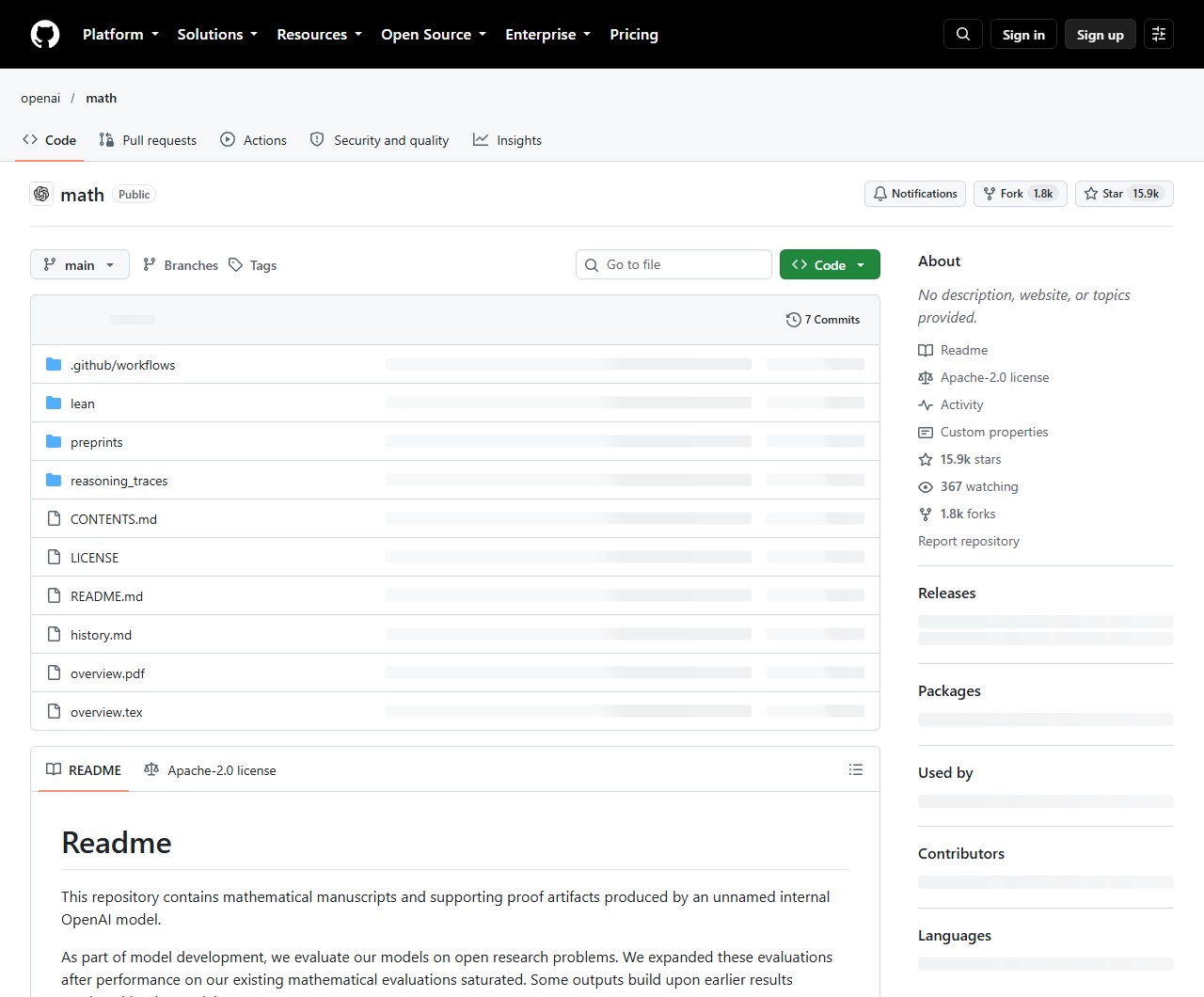Screen dimensions: 1204x997
Task: Switch to the Actions tab
Action: click(253, 140)
